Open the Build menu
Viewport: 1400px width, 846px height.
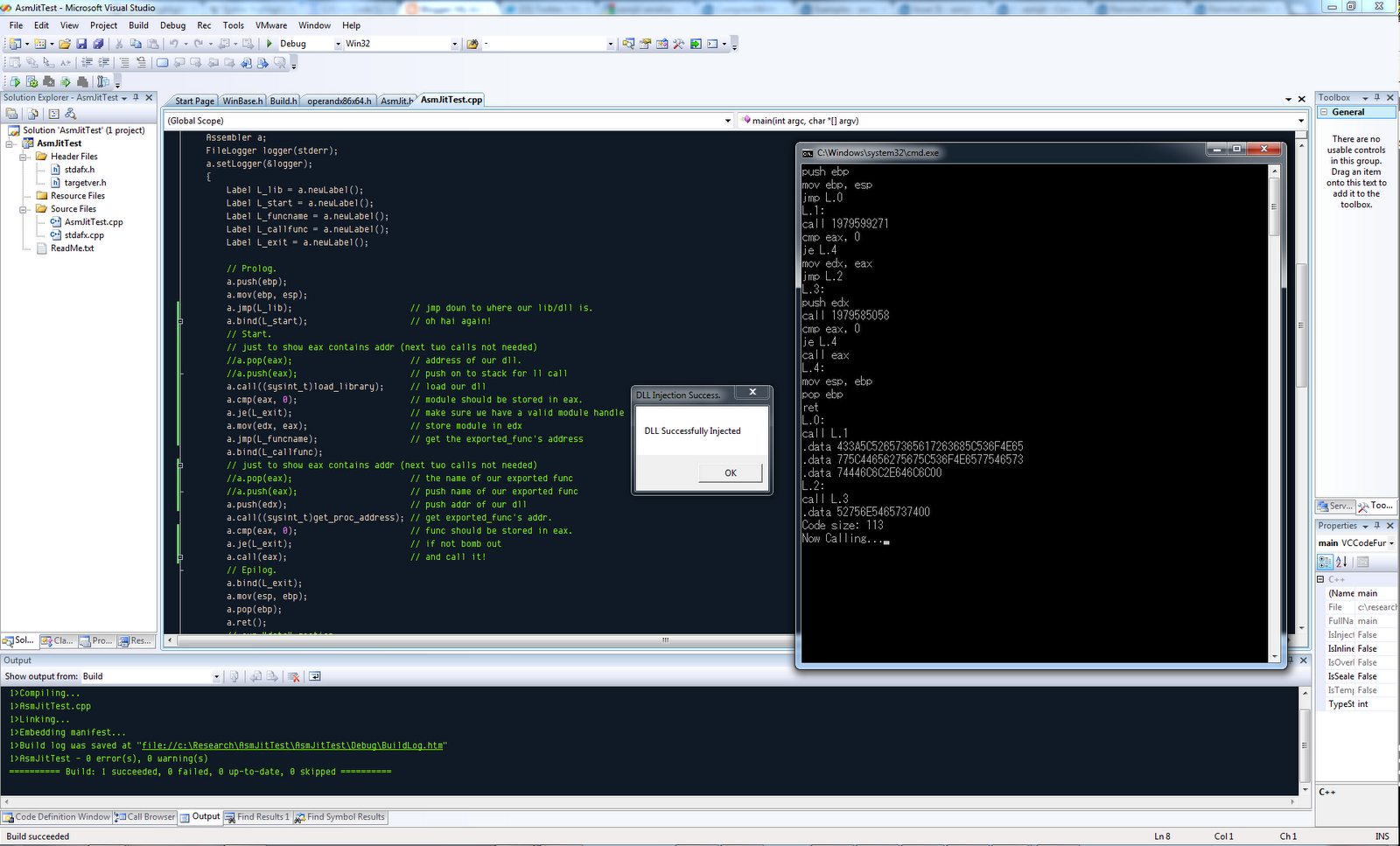[138, 25]
